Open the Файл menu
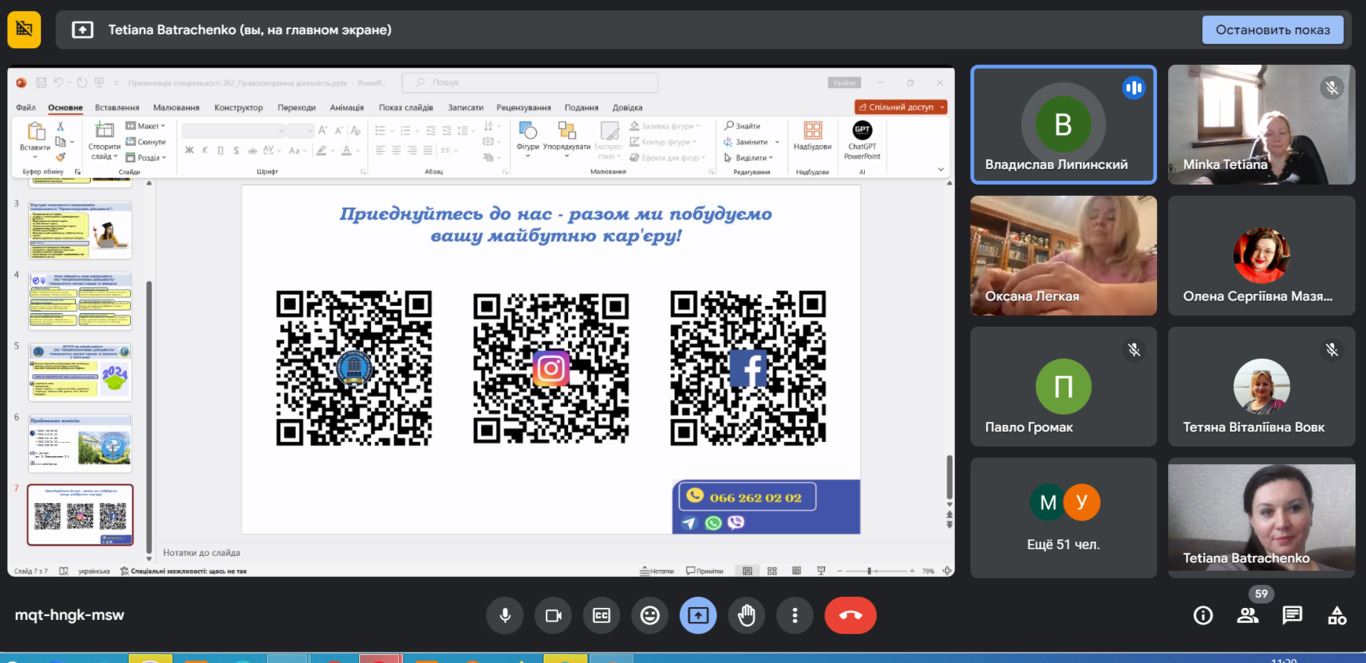This screenshot has height=663, width=1366. [x=26, y=107]
